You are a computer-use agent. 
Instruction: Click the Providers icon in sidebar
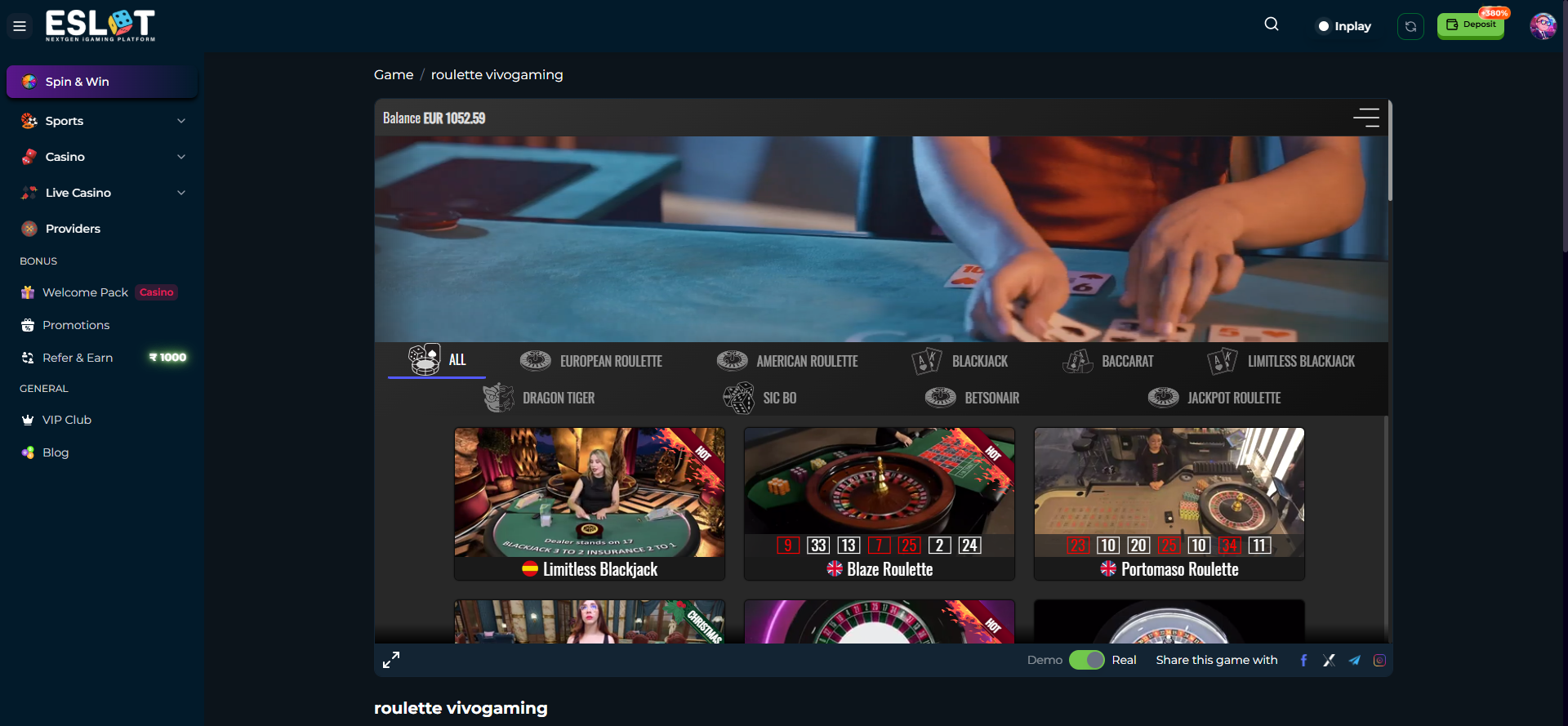29,229
